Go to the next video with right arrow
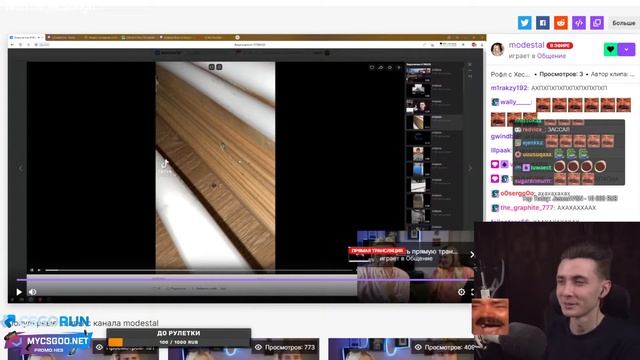Viewport: 640px width, 360px height. coord(470,168)
